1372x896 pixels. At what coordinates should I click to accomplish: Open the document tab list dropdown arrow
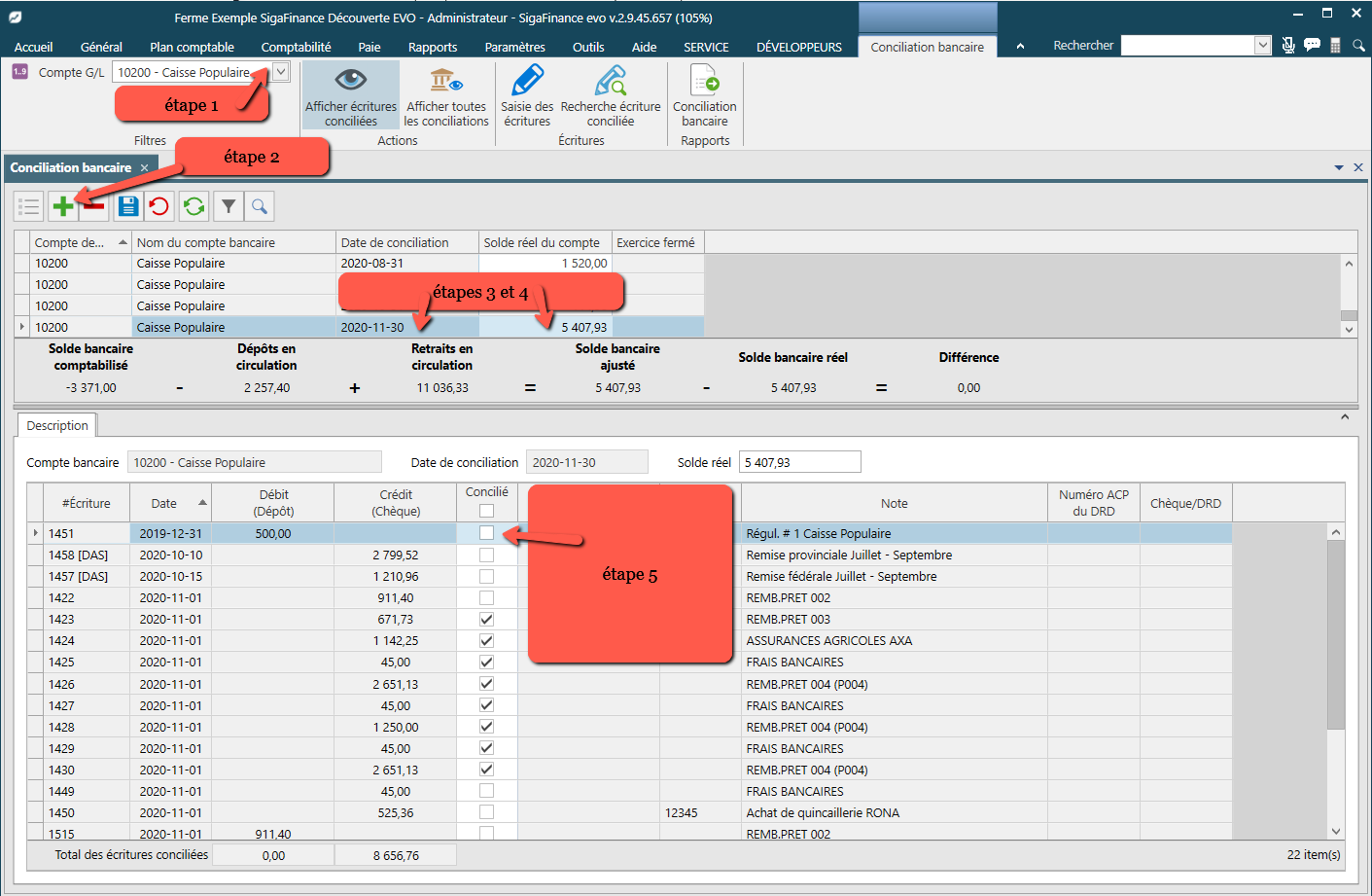[1339, 167]
